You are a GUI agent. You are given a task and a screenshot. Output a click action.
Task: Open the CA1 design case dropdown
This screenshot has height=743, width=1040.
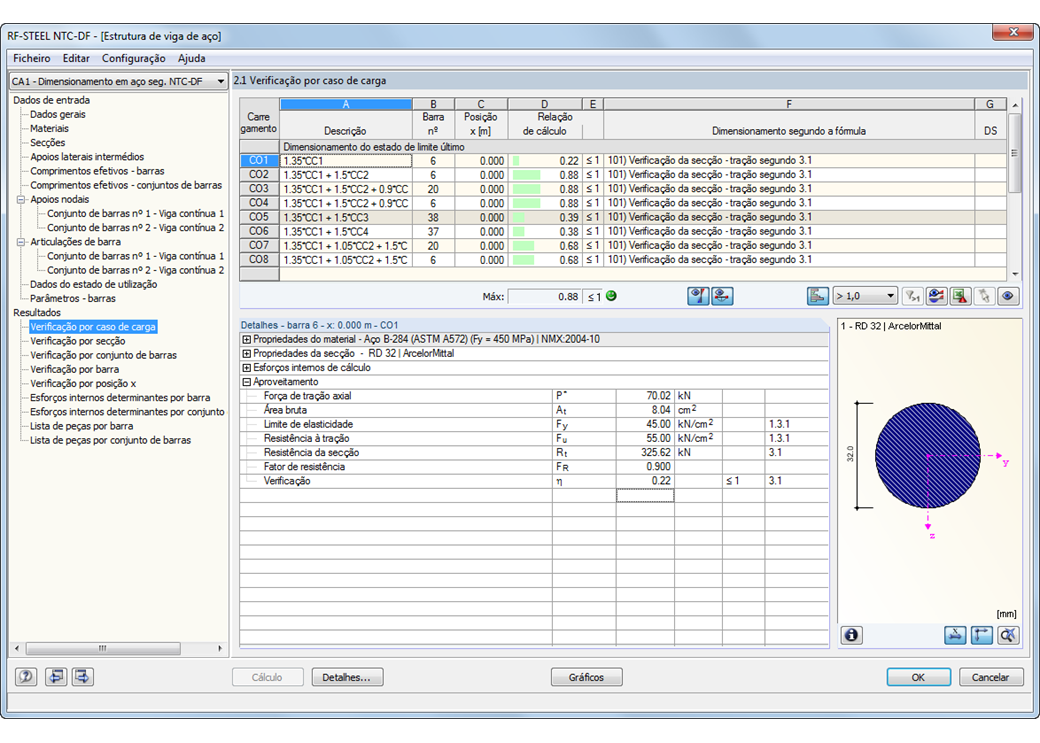coord(118,81)
